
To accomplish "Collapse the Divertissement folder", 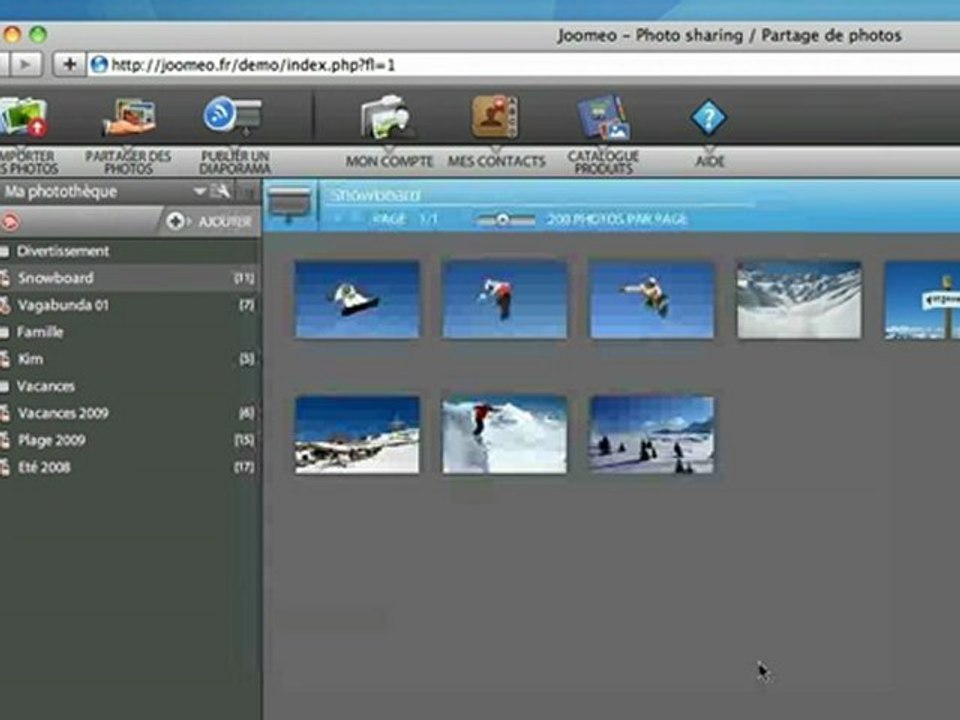I will [5, 251].
